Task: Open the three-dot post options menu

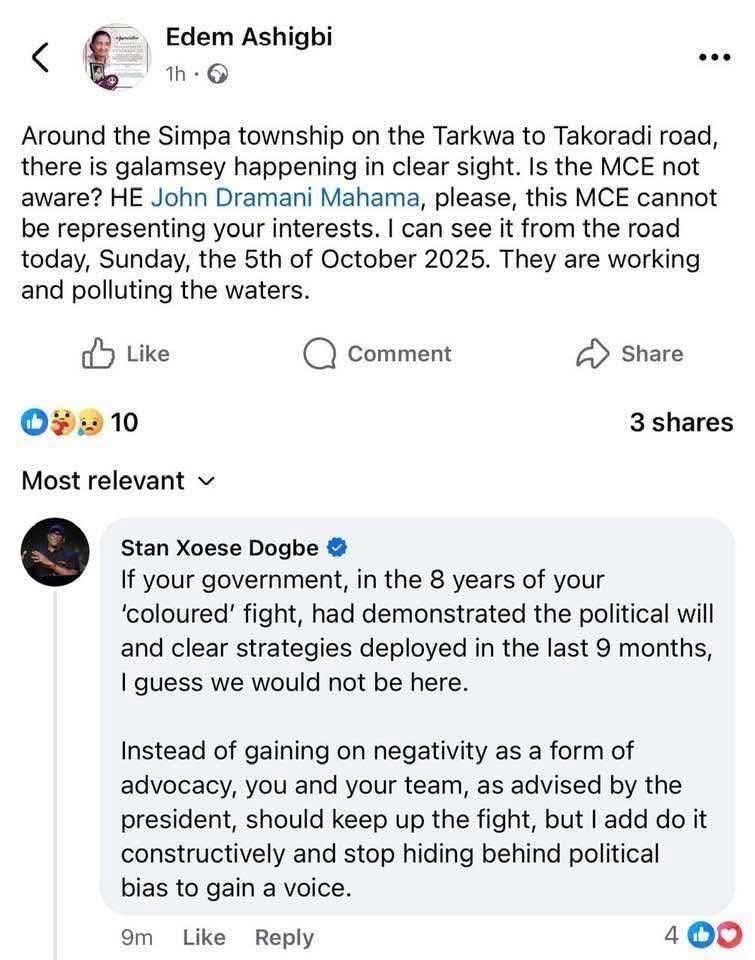Action: pyautogui.click(x=714, y=57)
